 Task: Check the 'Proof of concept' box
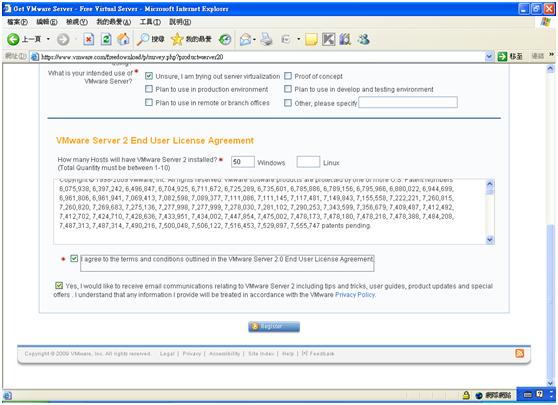[x=288, y=76]
